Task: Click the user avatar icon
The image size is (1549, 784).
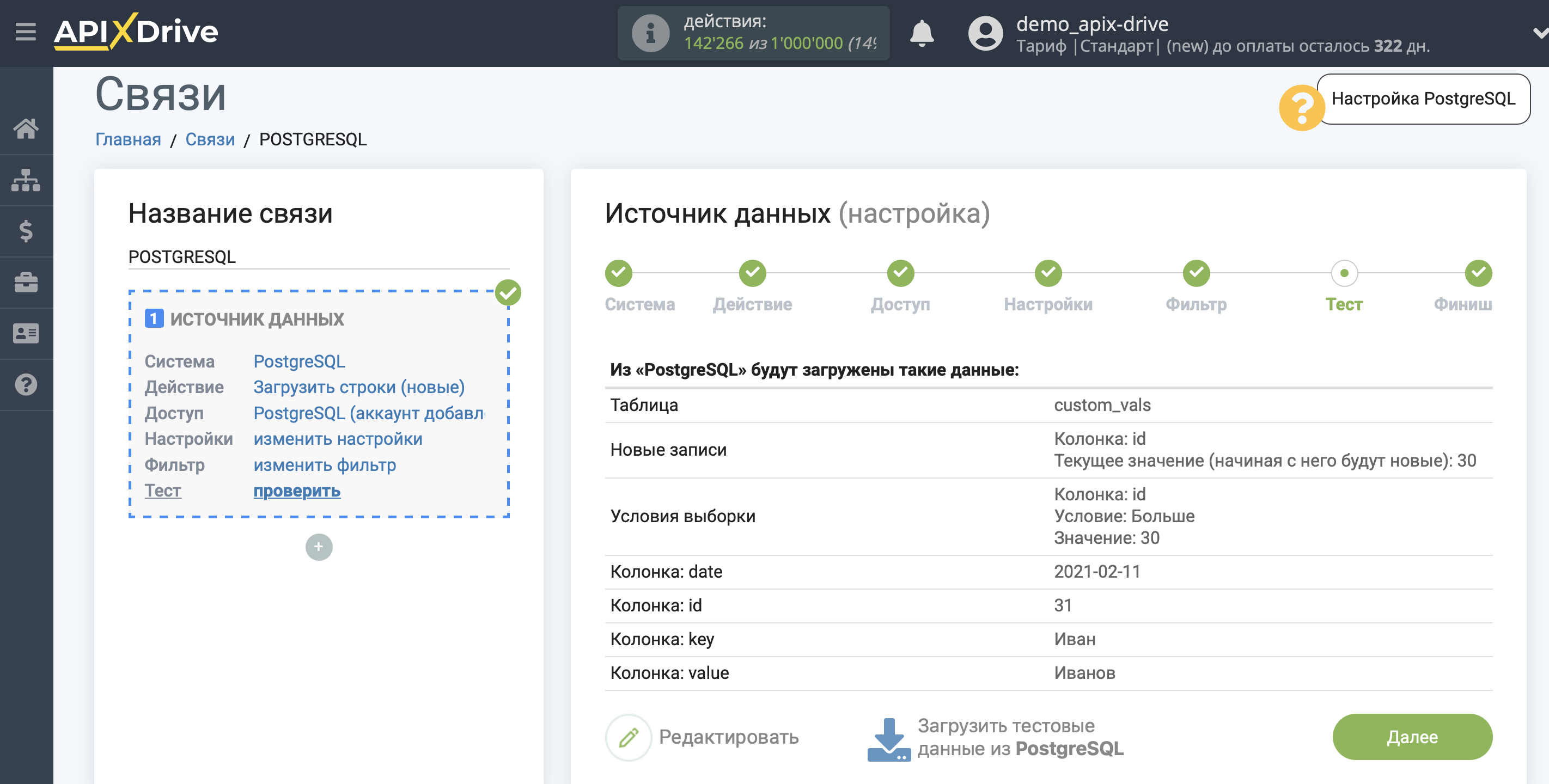Action: pos(985,33)
